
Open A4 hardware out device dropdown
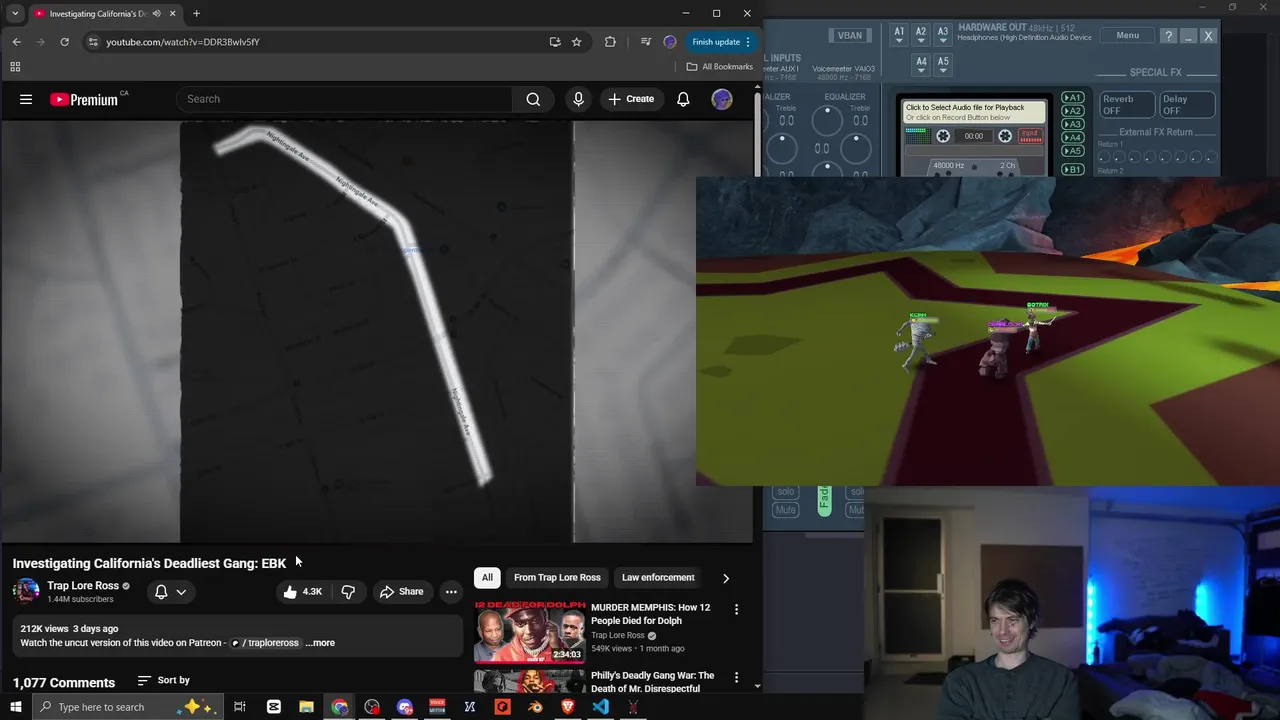[x=921, y=66]
